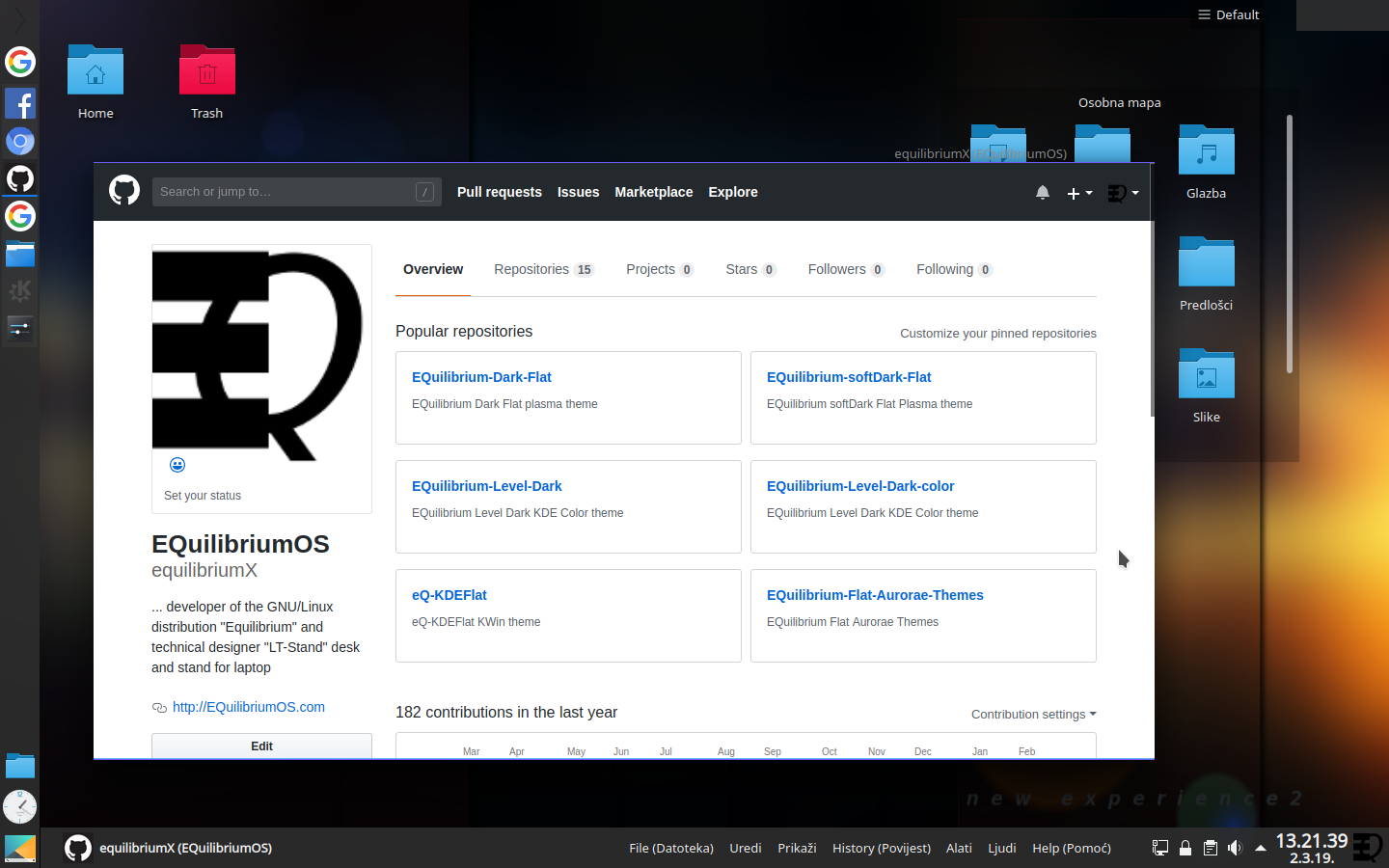Click the Set your status text
This screenshot has height=868, width=1389.
click(x=203, y=496)
